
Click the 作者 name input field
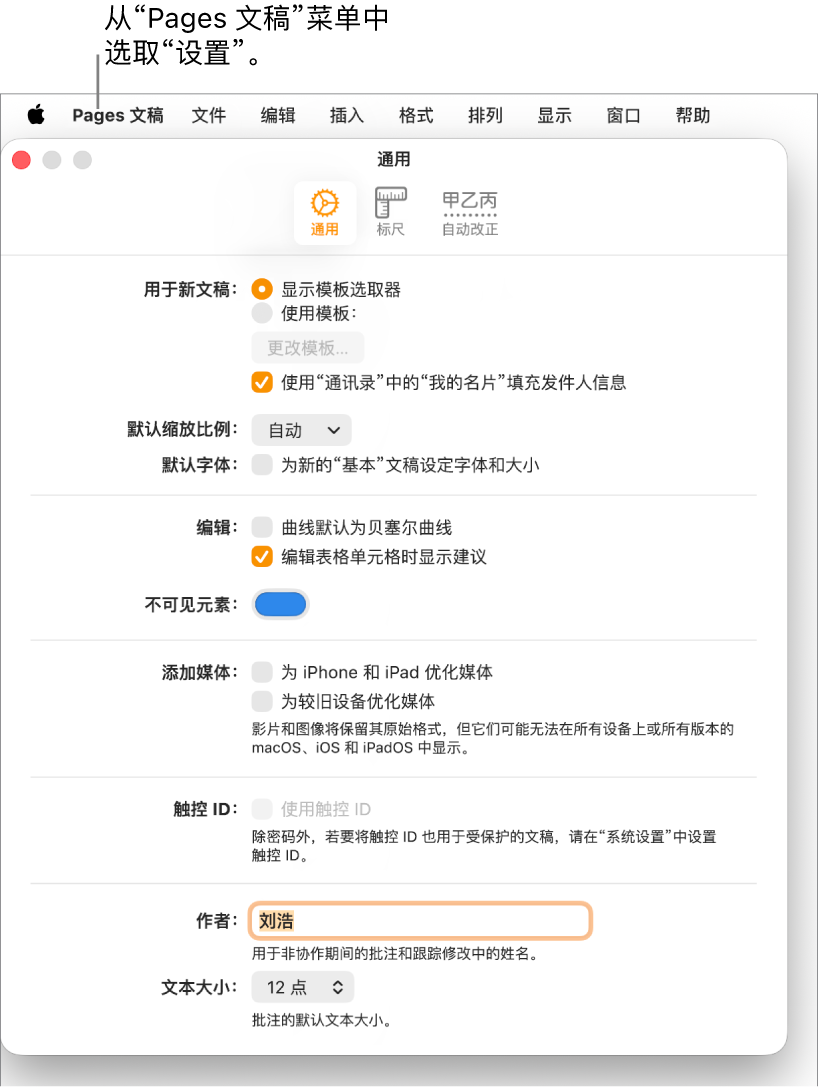point(420,922)
